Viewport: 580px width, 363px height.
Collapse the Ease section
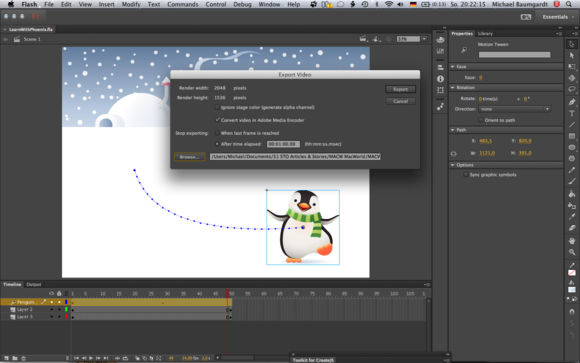453,67
